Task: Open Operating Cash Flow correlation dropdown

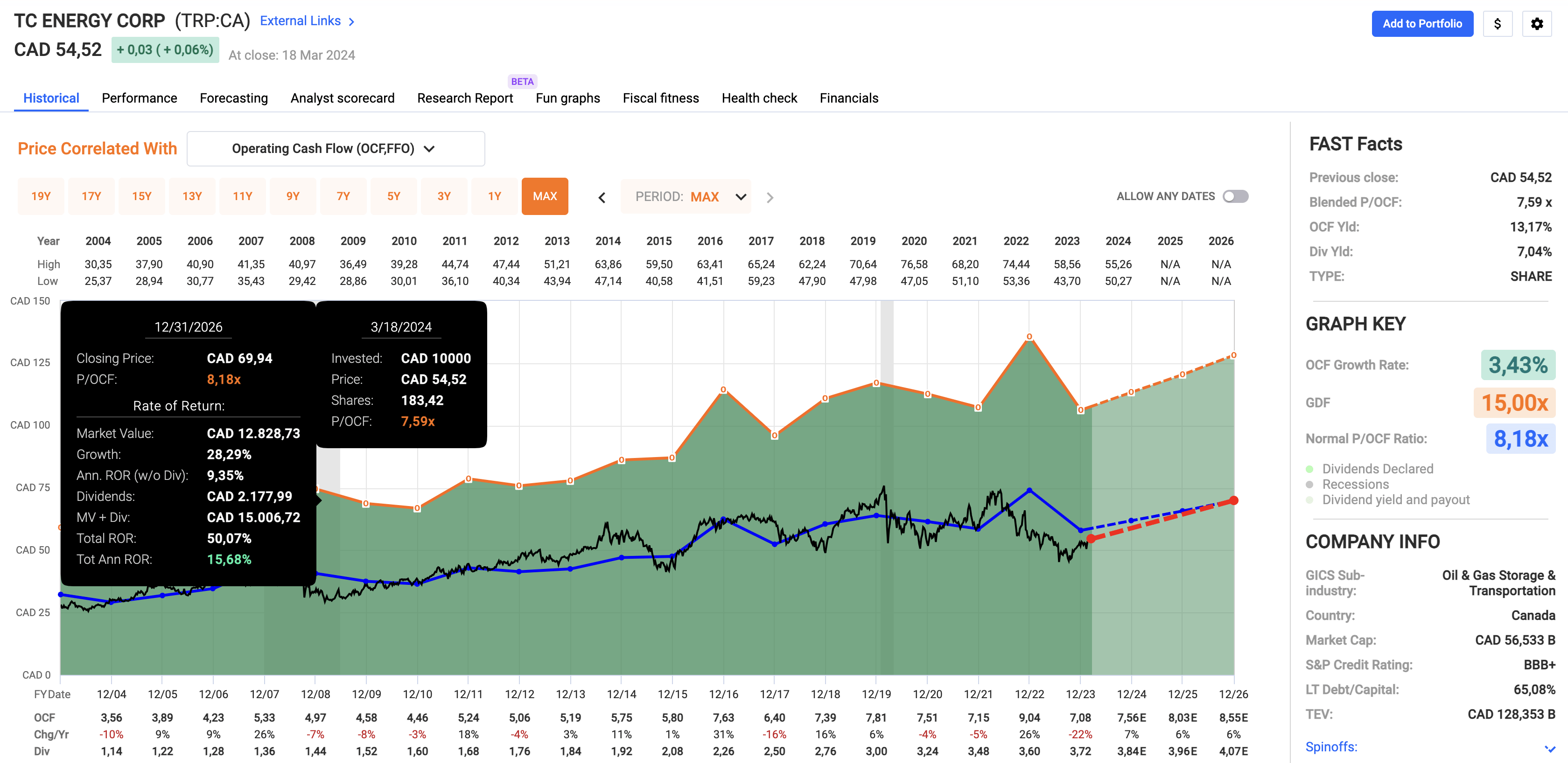Action: pos(336,148)
